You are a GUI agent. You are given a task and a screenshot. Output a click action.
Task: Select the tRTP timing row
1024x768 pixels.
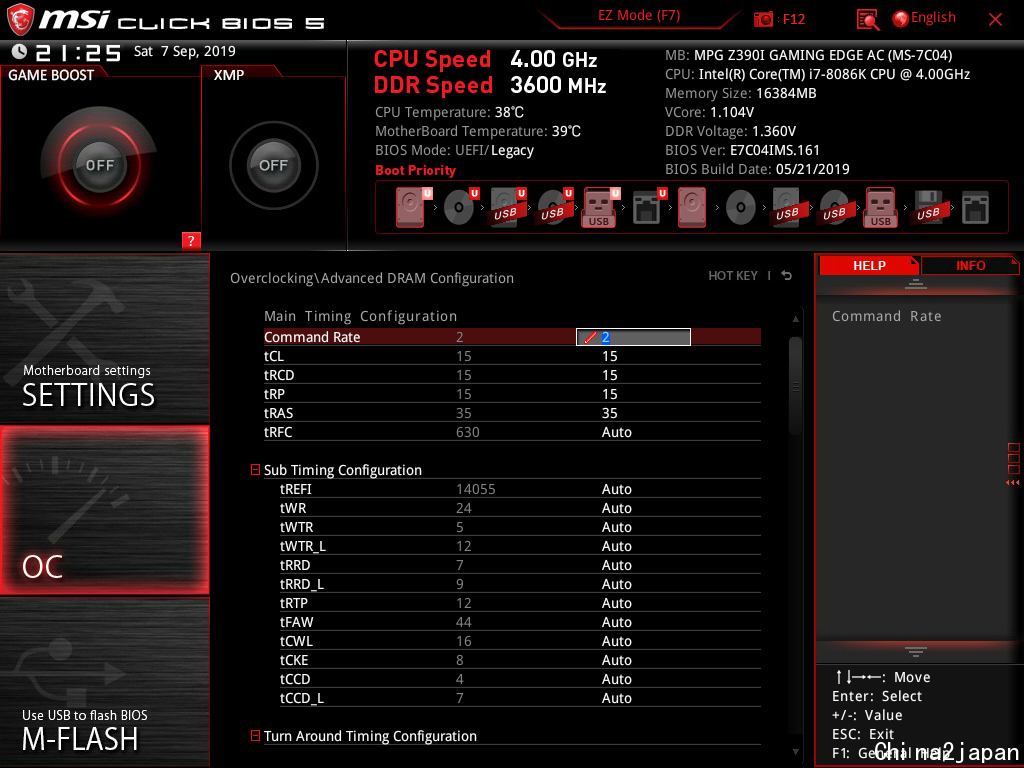520,603
